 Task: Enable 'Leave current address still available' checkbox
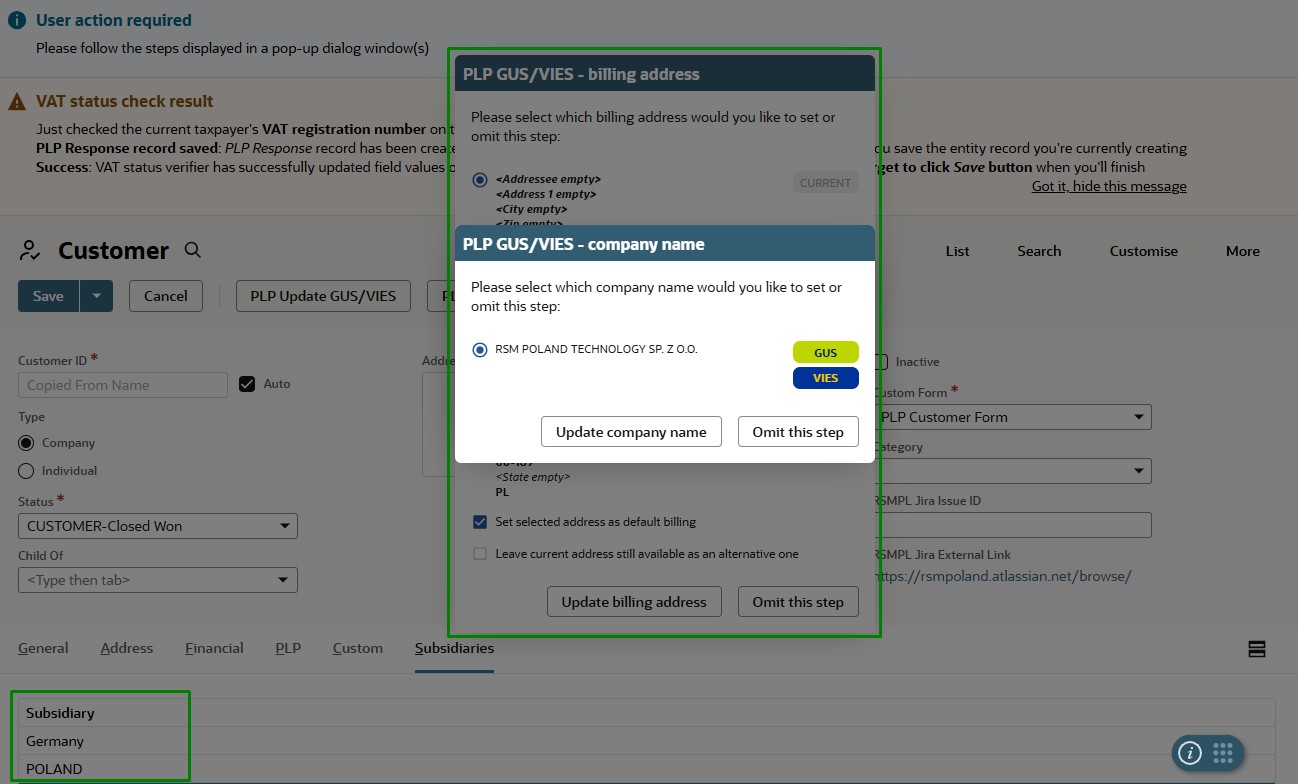[480, 554]
